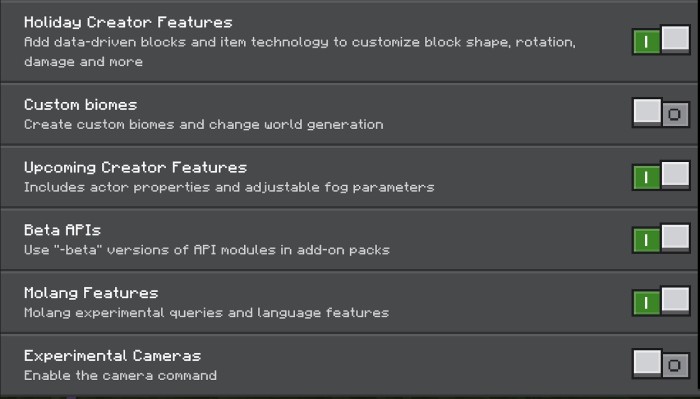Enable the Custom biomes toggle

pos(661,113)
